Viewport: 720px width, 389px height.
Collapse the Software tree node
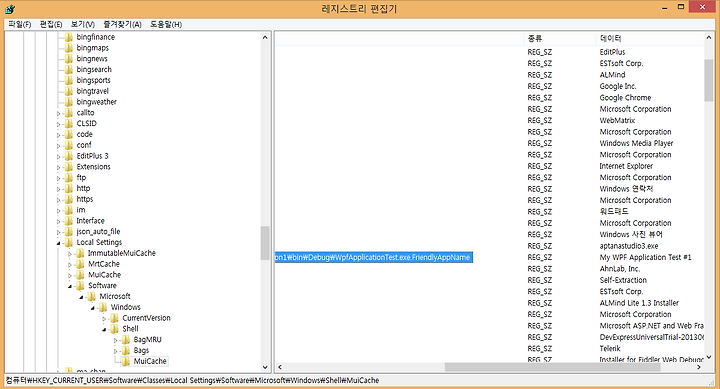pos(70,286)
